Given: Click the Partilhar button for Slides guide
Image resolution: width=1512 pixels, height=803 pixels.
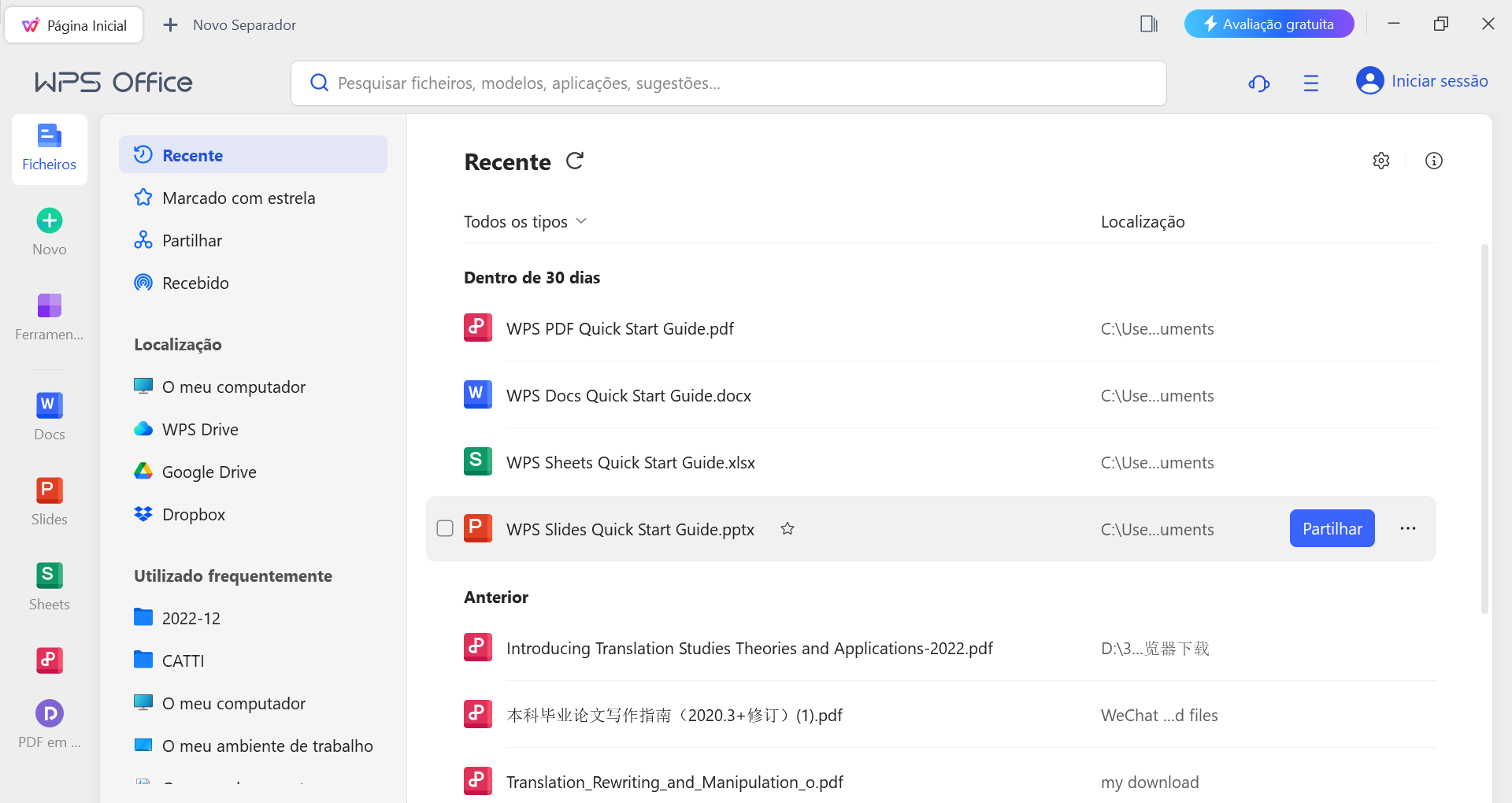Looking at the screenshot, I should tap(1332, 528).
